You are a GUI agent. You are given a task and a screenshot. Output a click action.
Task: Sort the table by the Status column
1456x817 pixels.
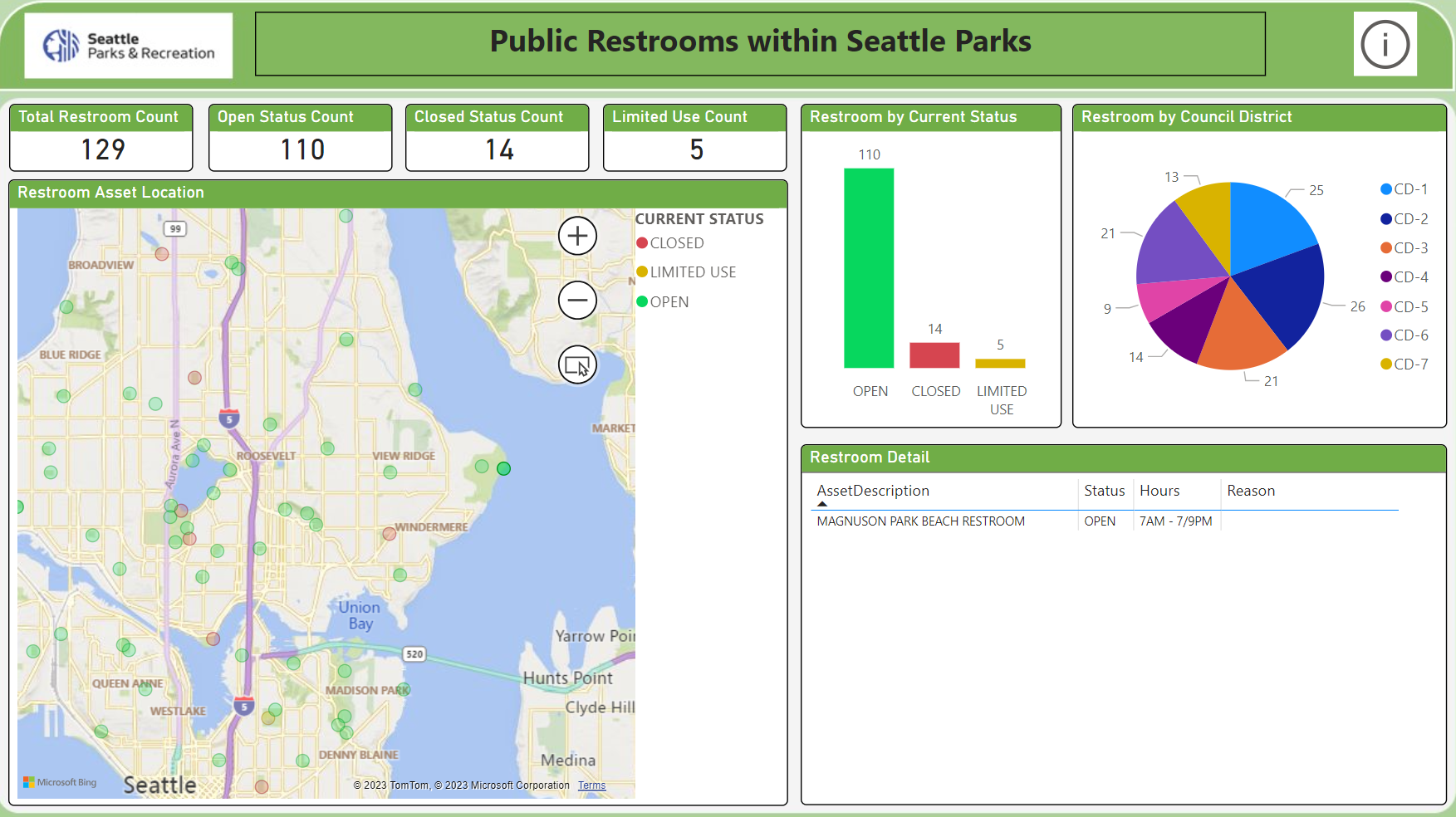1104,491
